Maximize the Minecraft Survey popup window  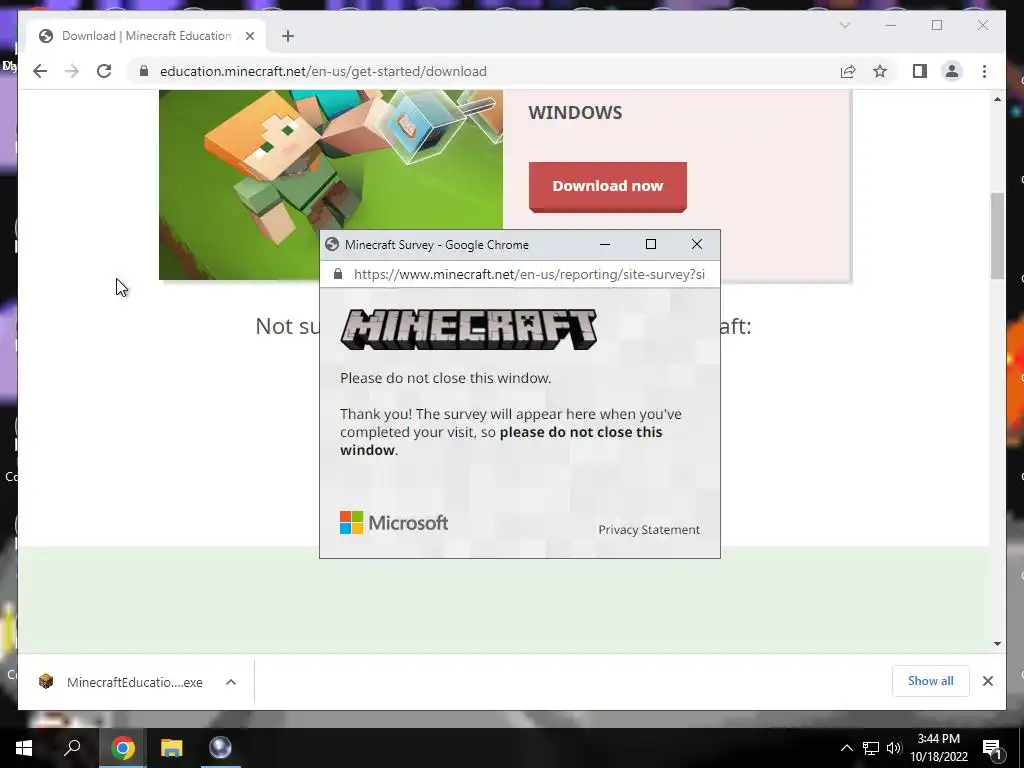point(650,244)
